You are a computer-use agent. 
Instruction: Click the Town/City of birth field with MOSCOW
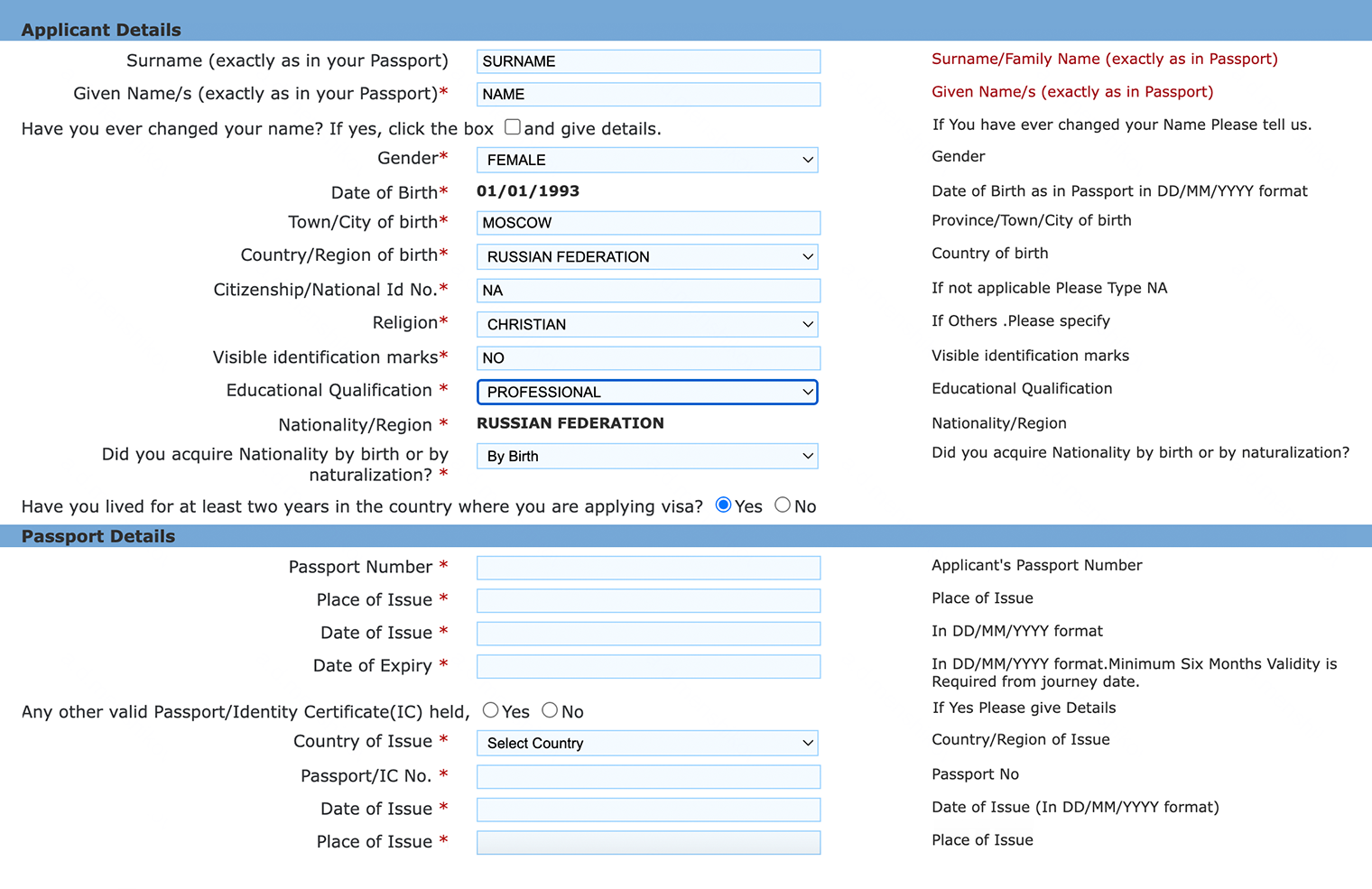(x=648, y=223)
